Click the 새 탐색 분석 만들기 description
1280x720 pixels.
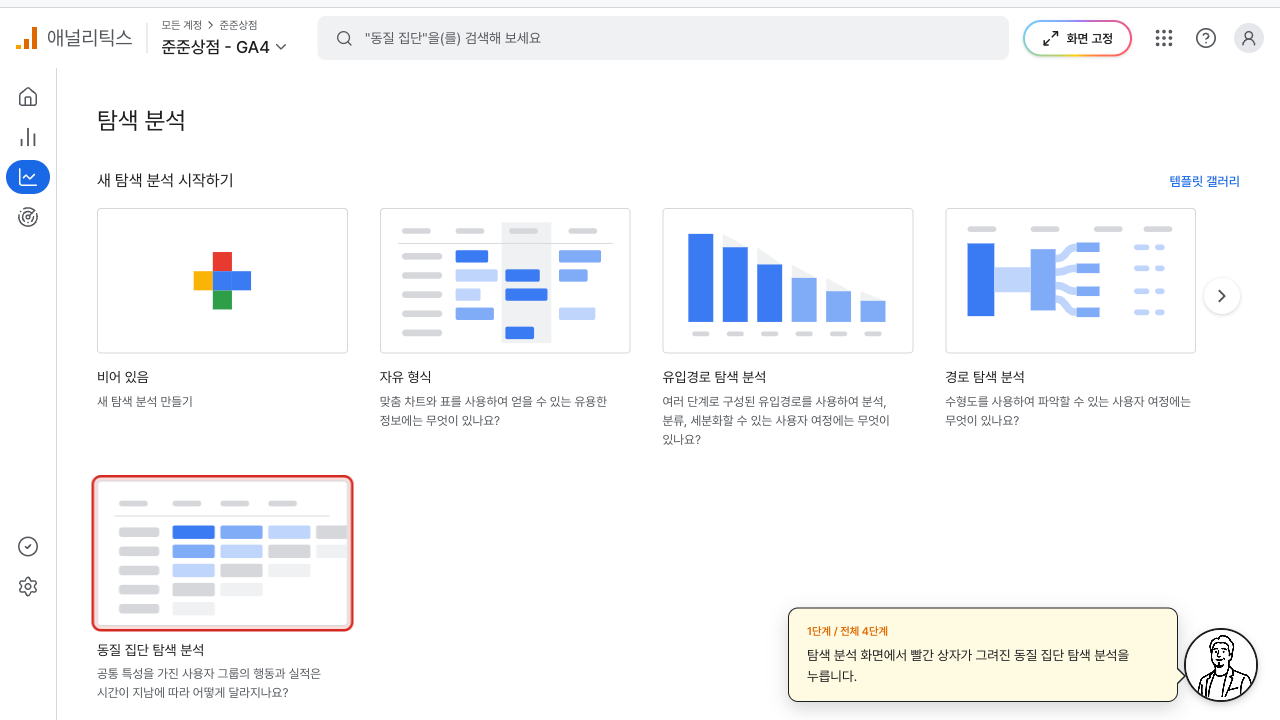(x=145, y=401)
